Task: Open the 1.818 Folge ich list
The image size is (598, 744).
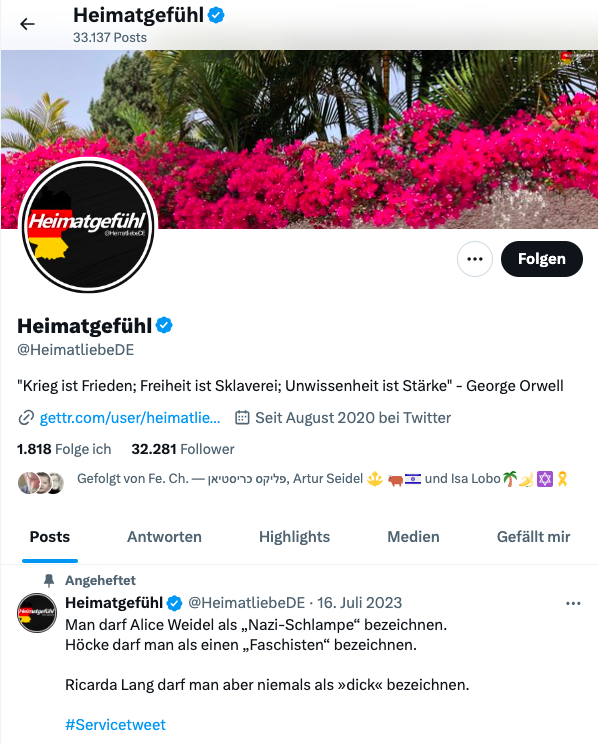Action: pos(64,449)
